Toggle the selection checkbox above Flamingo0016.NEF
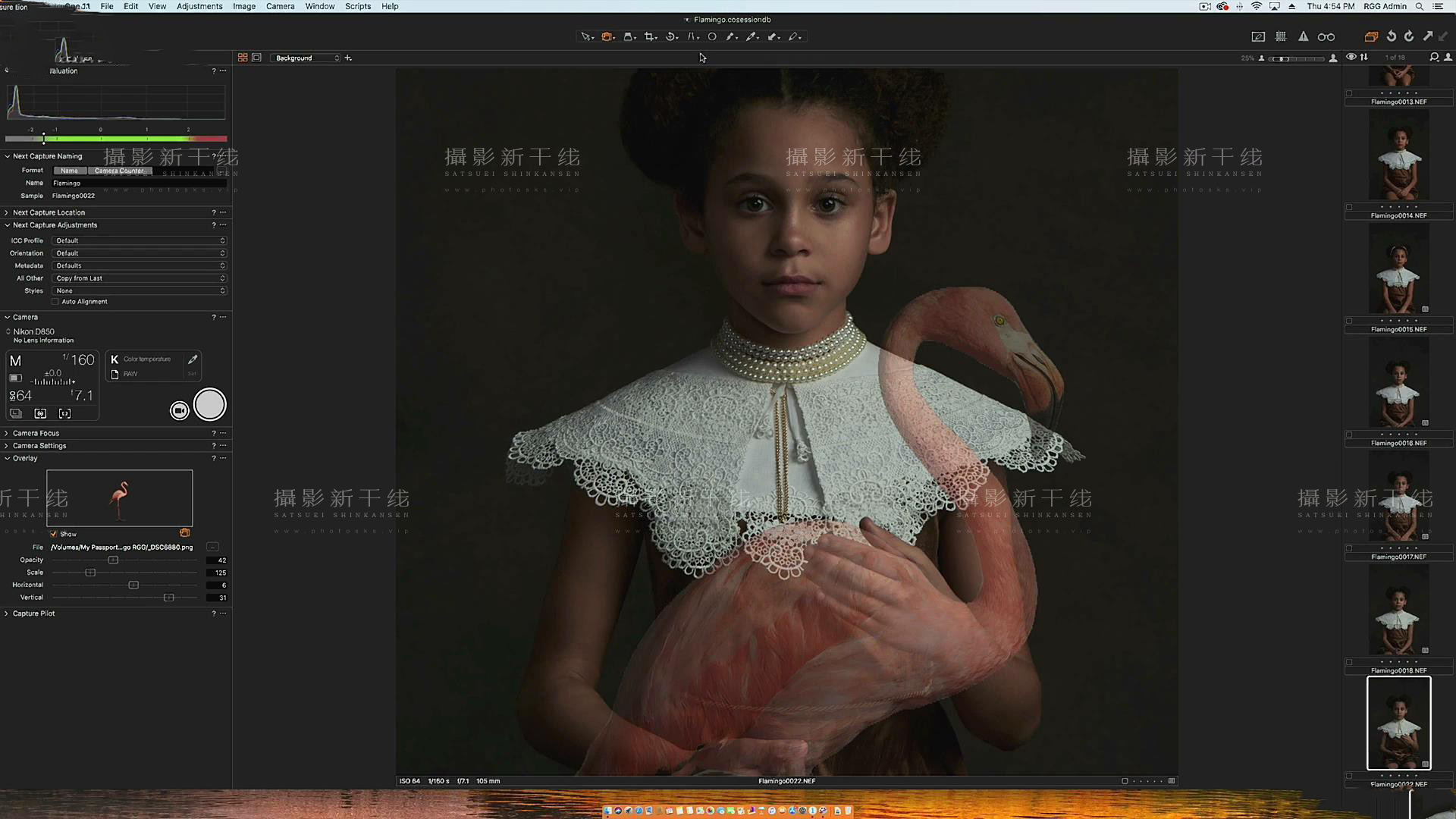 pos(1349,435)
